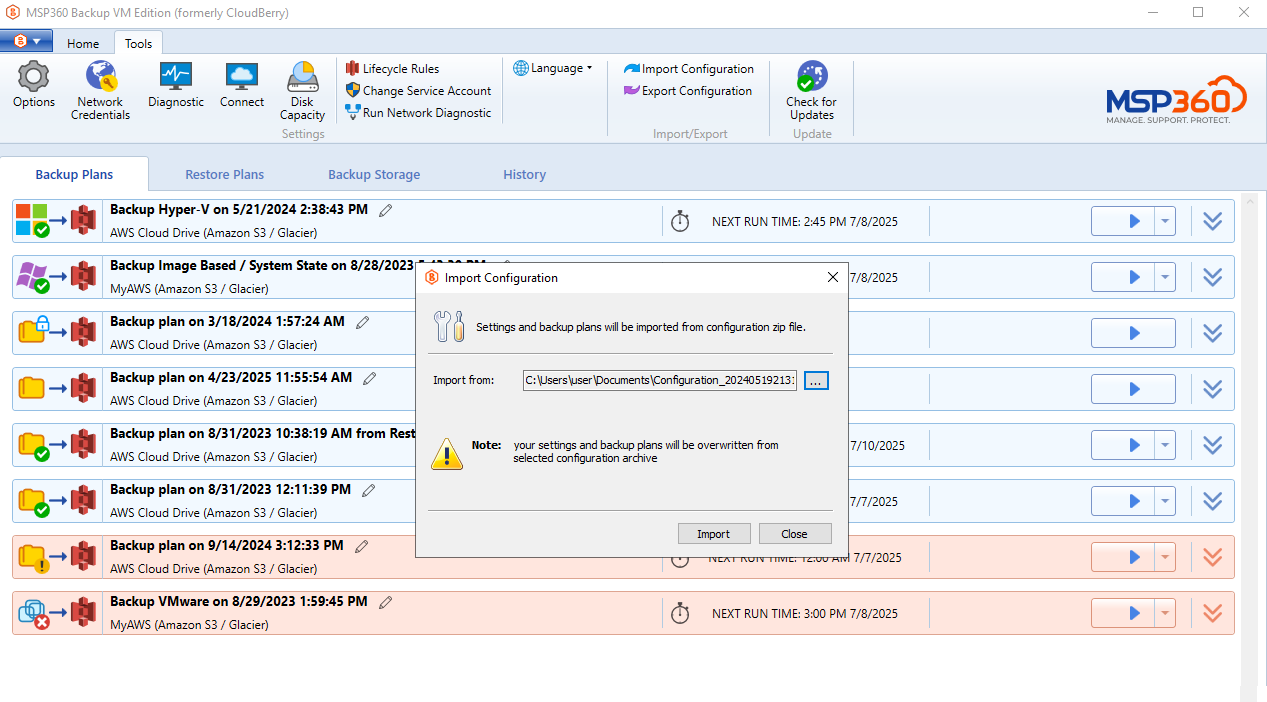Screen dimensions: 1267x702
Task: Click the Hyper-V plan type icon
Action: coord(32,221)
